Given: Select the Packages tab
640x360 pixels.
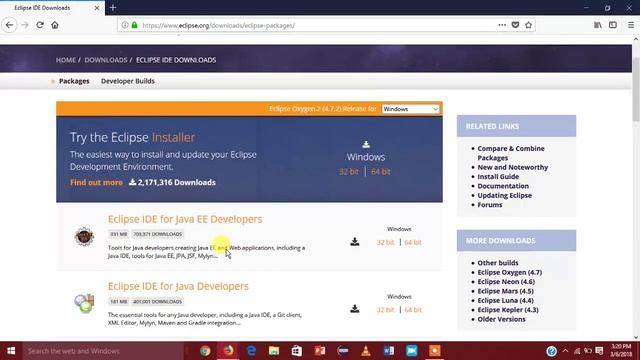Looking at the screenshot, I should (x=74, y=81).
